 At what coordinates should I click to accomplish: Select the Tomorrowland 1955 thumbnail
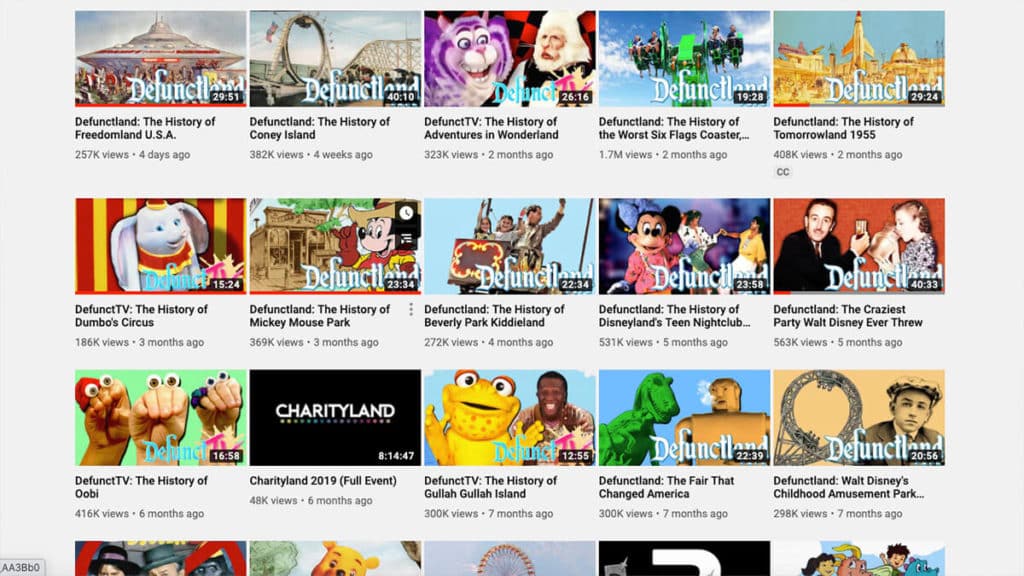coord(858,58)
